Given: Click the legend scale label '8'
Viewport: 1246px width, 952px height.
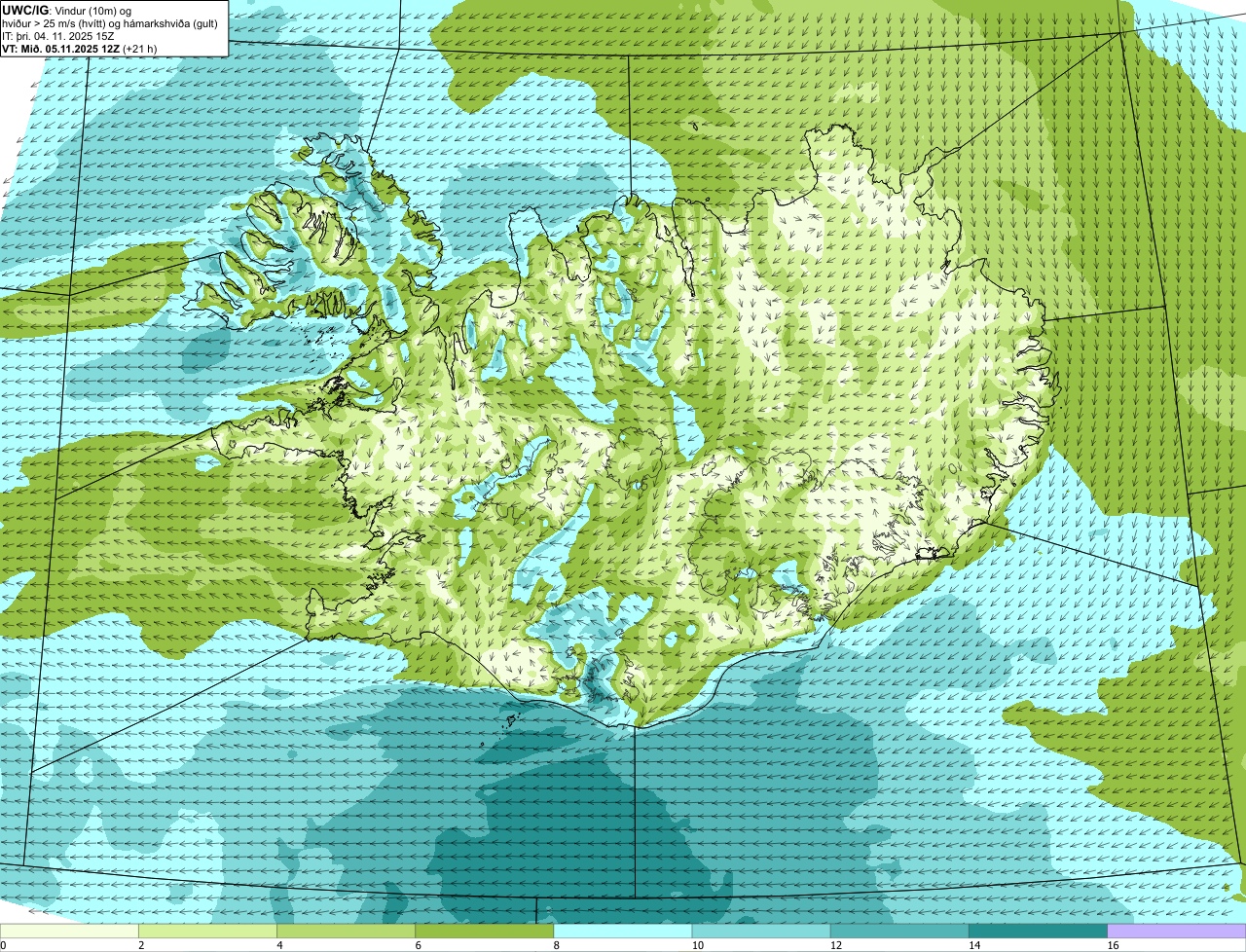Looking at the screenshot, I should (x=556, y=945).
